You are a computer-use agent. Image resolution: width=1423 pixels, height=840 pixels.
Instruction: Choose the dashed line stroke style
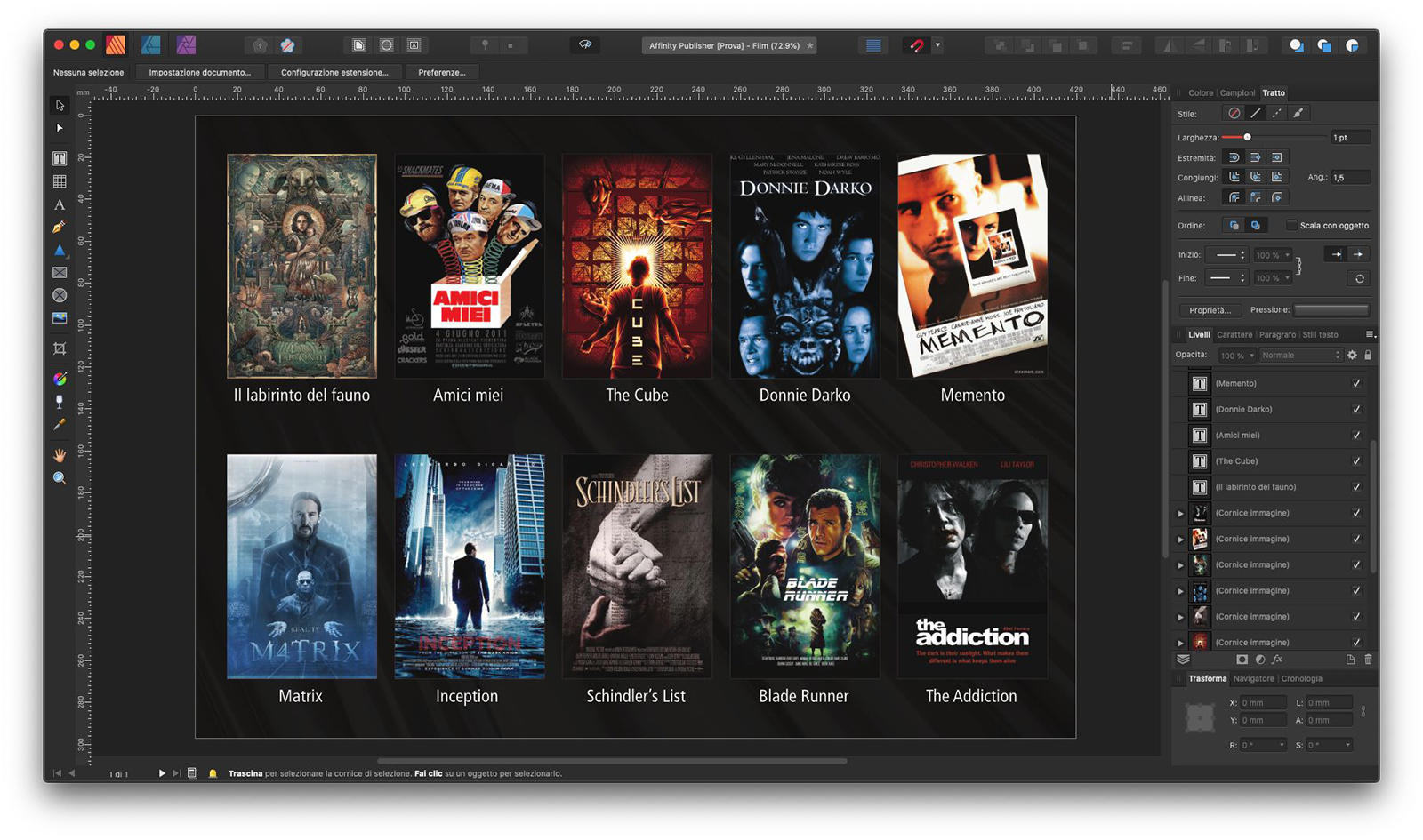point(1276,114)
